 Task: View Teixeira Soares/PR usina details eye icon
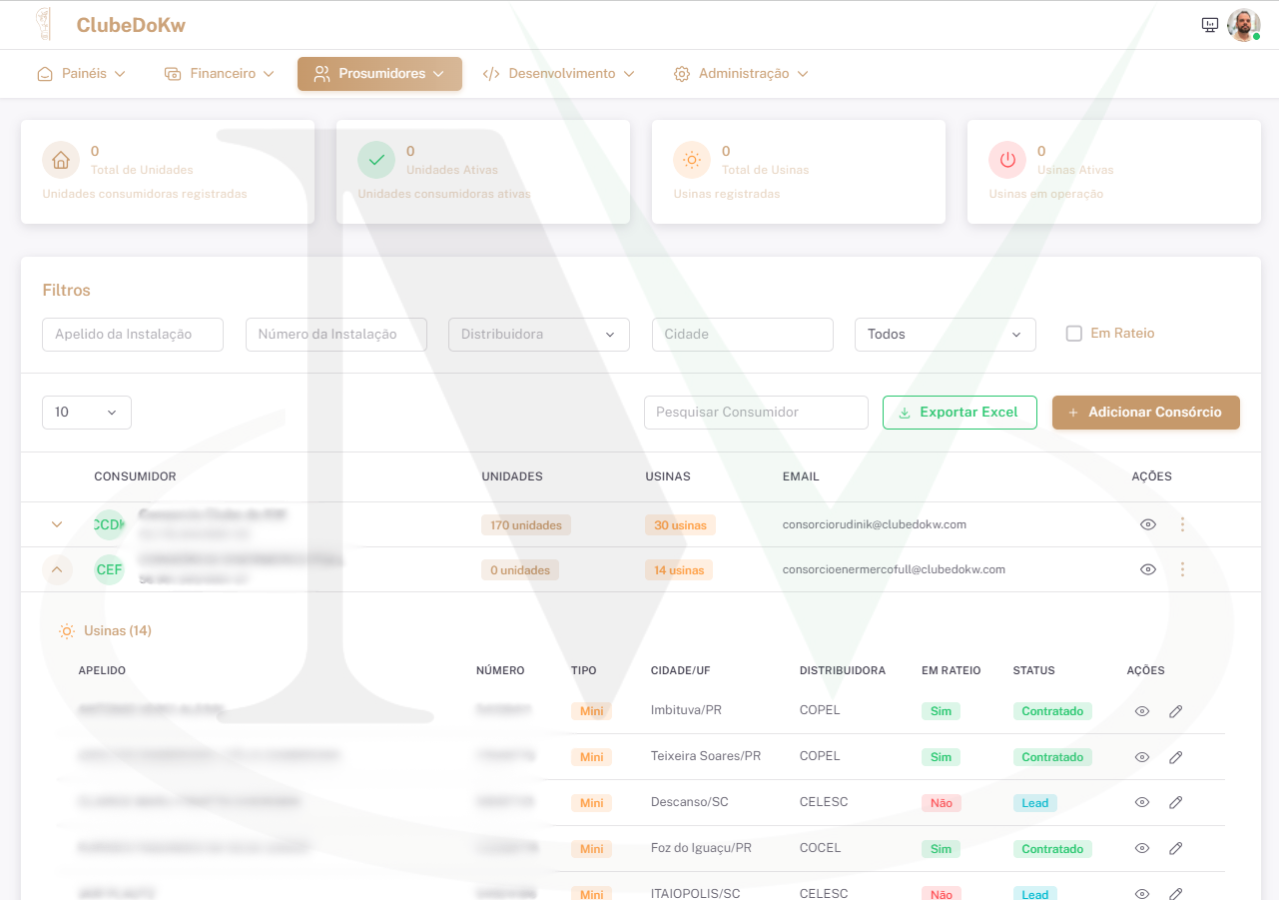tap(1142, 757)
